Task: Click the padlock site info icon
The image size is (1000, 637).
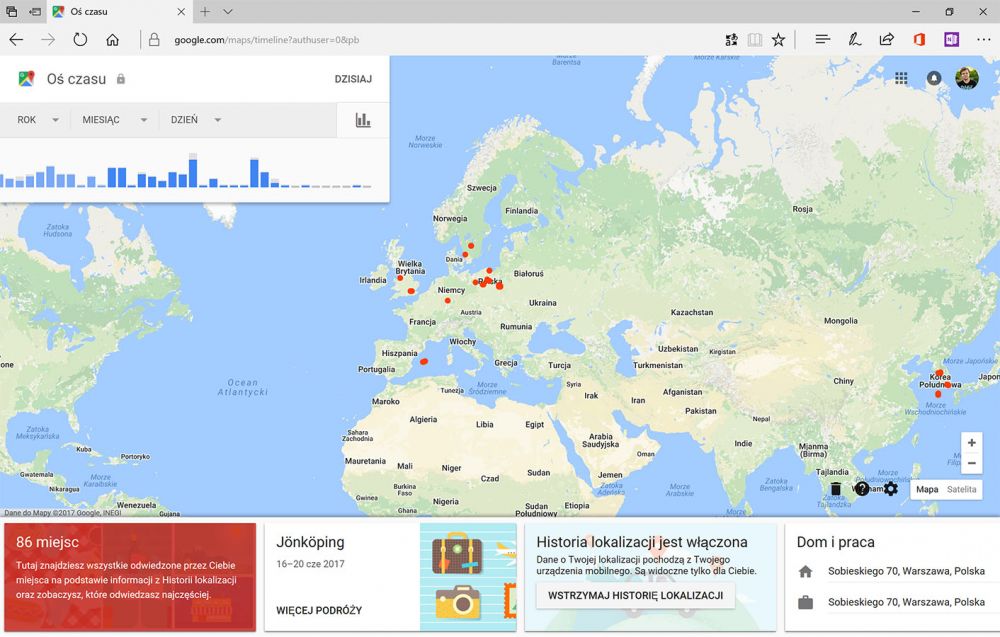Action: pos(154,40)
